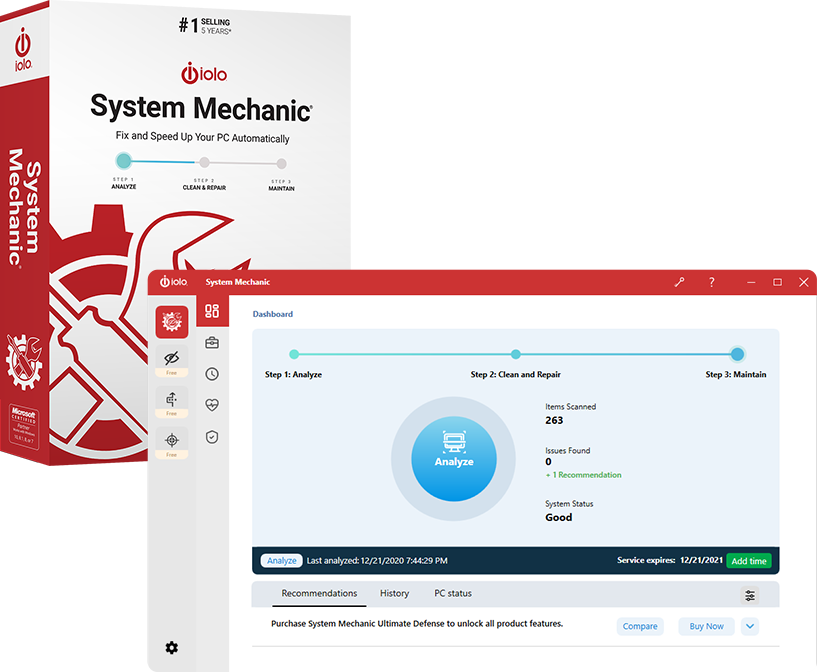Screen dimensions: 817x672
Task: Switch to the PC status tab
Action: [x=453, y=593]
